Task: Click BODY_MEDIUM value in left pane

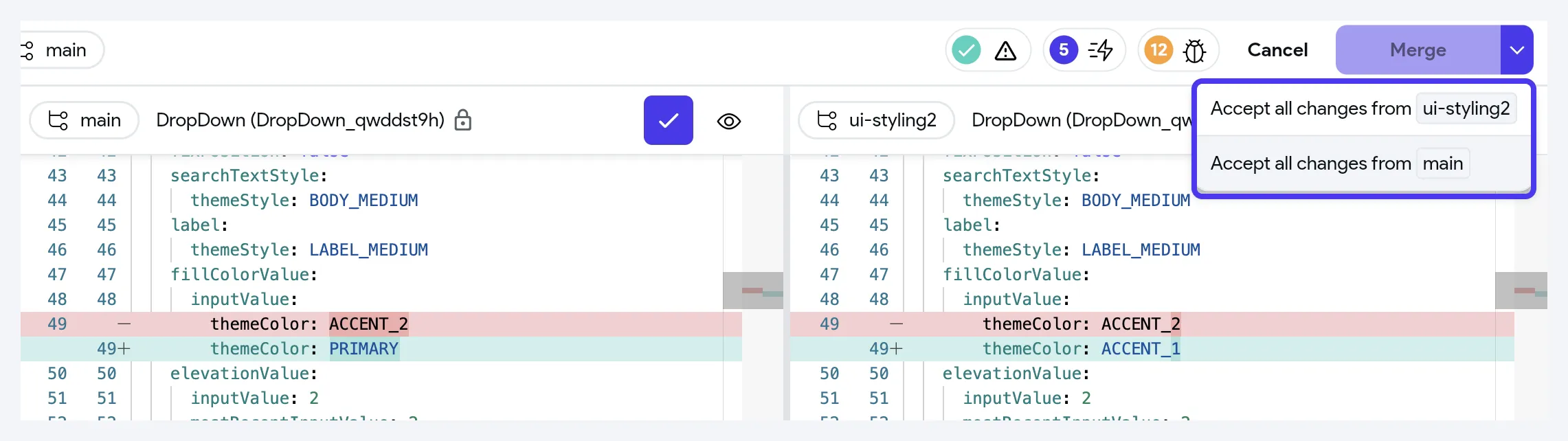Action: (x=363, y=201)
